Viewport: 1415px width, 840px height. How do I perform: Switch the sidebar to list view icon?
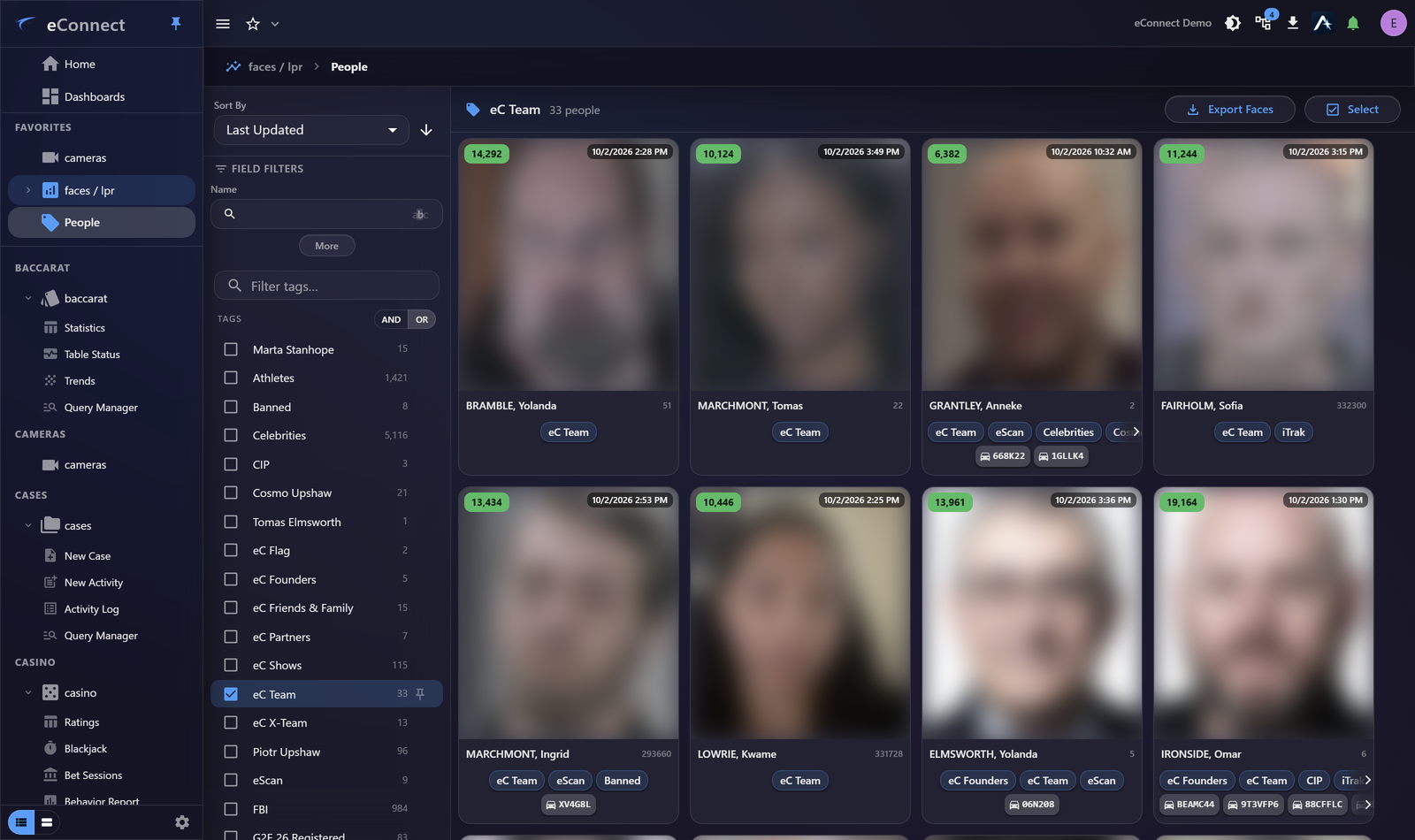pyautogui.click(x=21, y=822)
